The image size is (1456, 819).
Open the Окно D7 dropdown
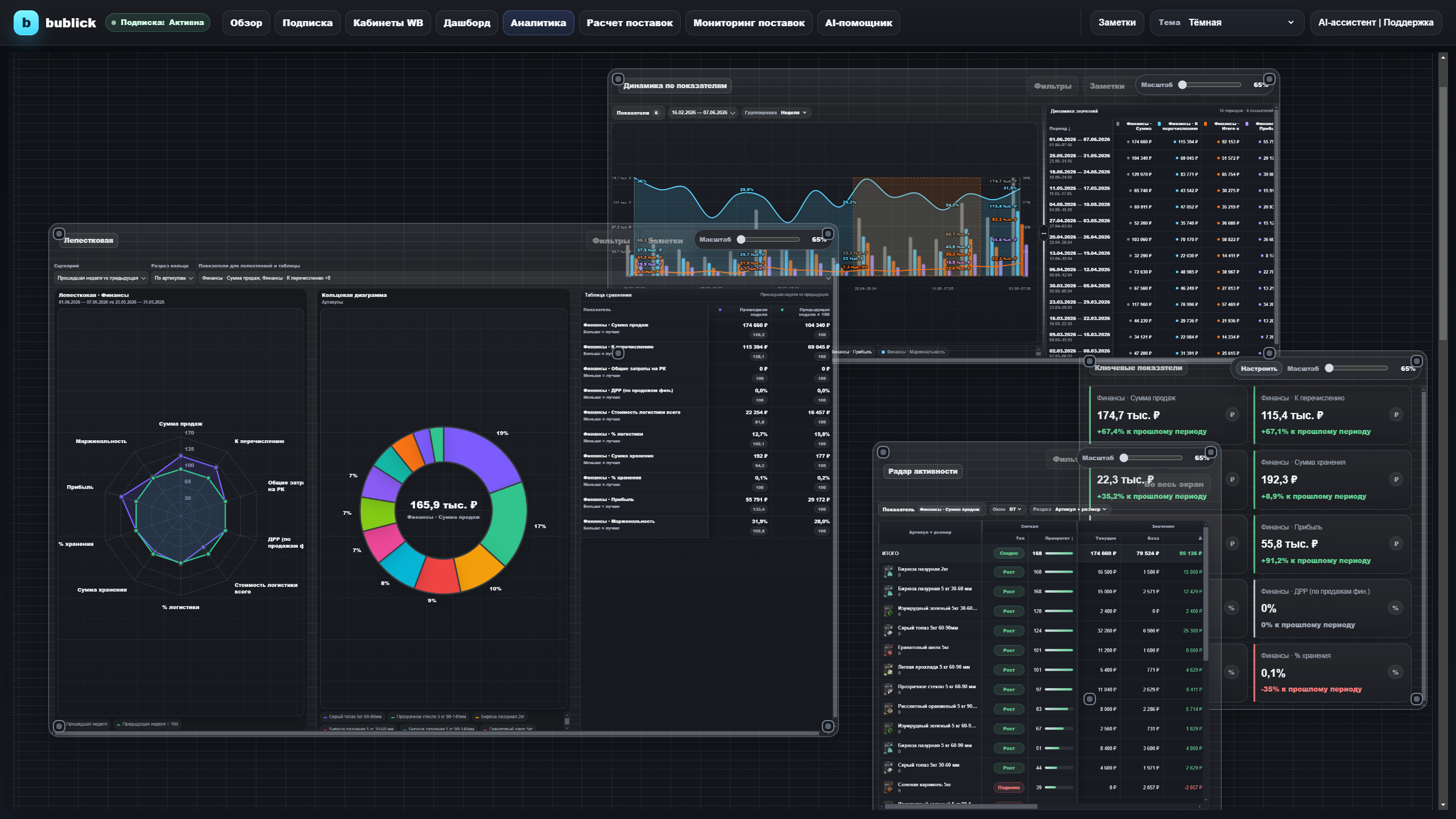pos(1007,509)
